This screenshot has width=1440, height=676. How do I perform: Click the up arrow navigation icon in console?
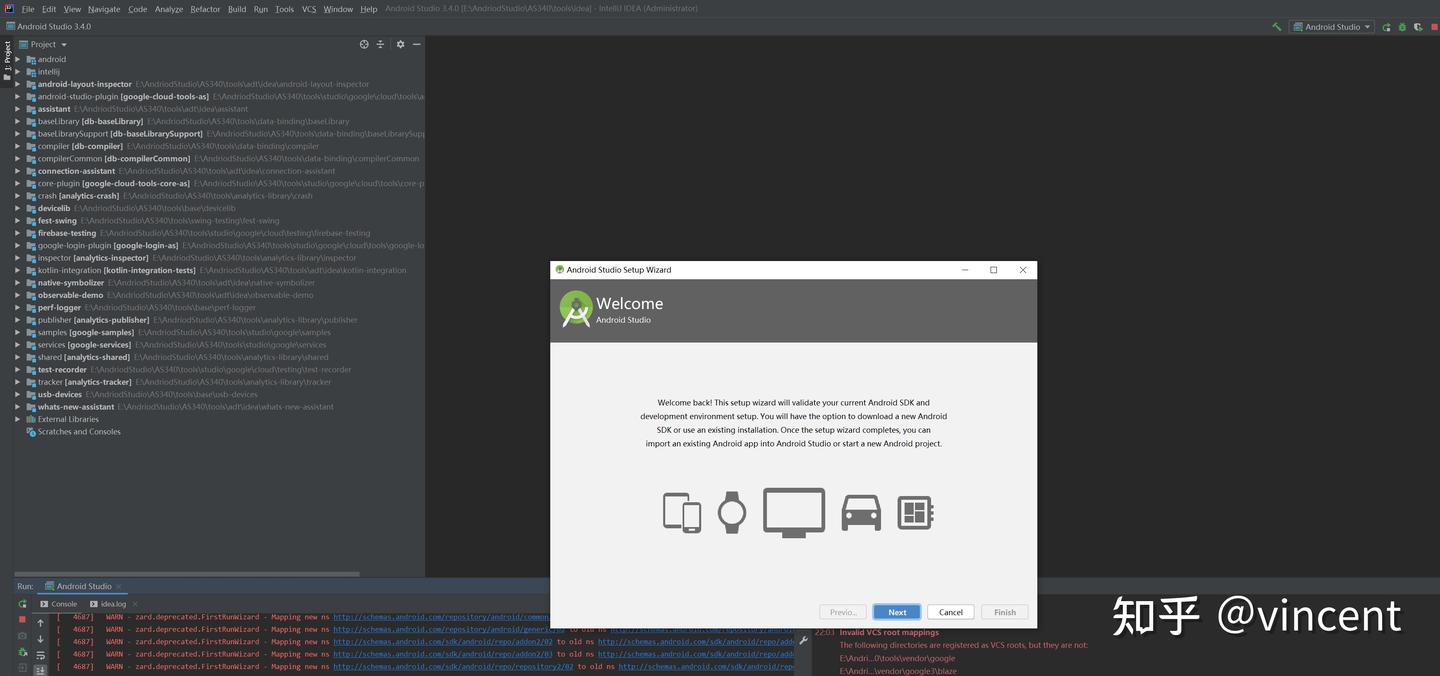click(x=41, y=623)
